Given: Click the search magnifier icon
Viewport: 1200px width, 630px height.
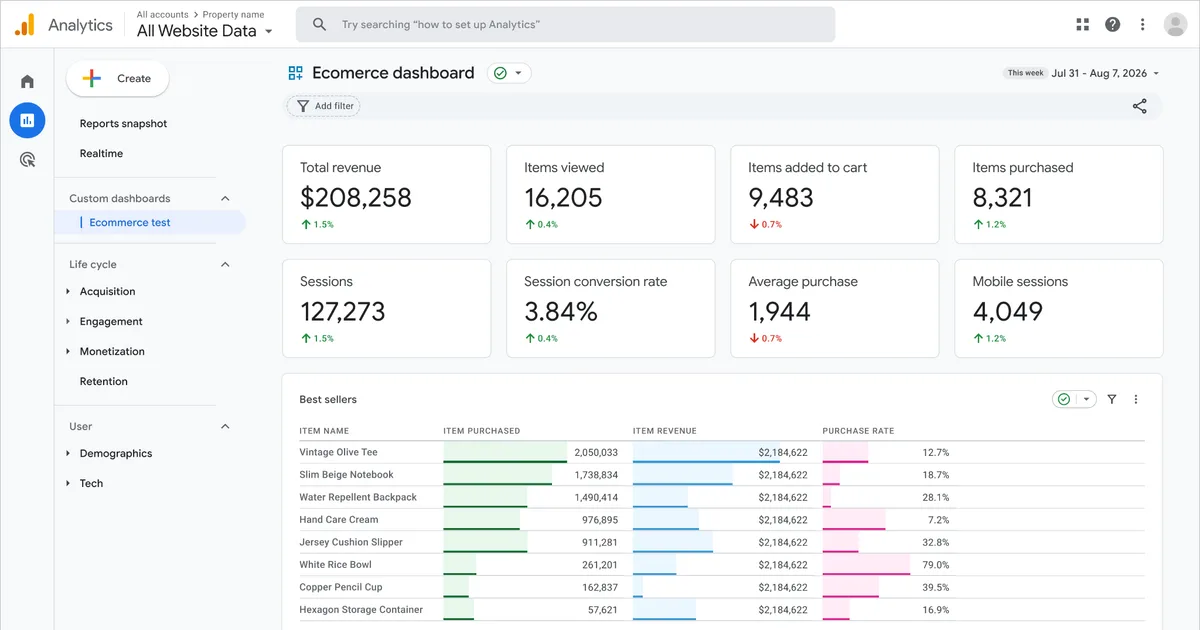Looking at the screenshot, I should [319, 24].
